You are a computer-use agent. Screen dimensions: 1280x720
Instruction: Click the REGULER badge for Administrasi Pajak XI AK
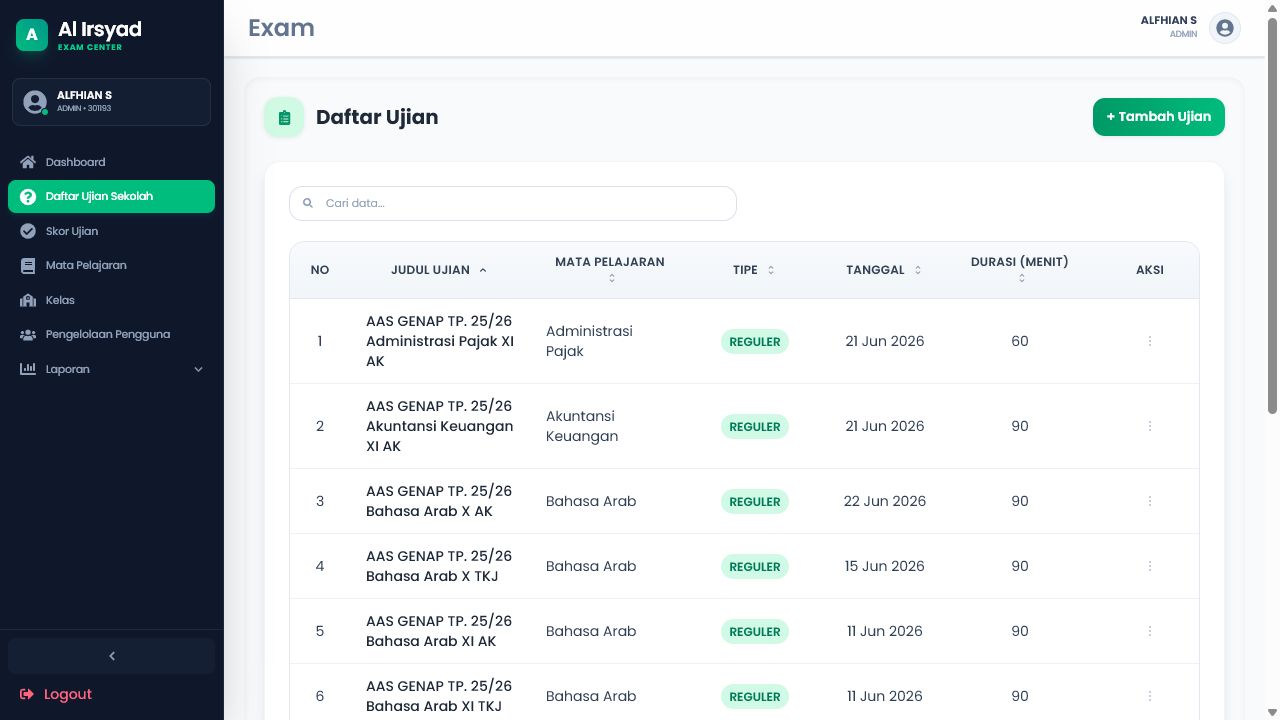[x=755, y=341]
